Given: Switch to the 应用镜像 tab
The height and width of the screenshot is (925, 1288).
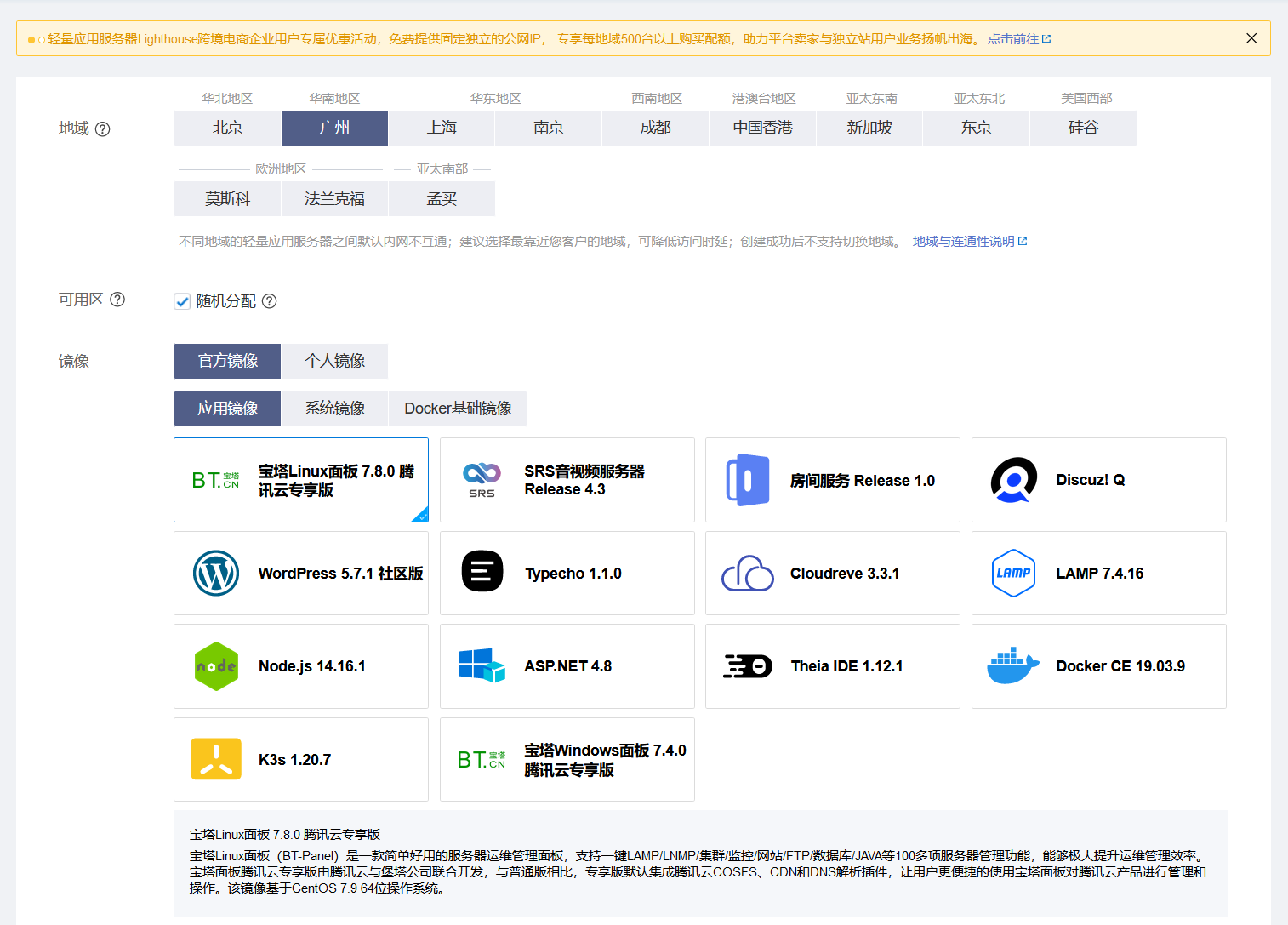Looking at the screenshot, I should point(228,408).
